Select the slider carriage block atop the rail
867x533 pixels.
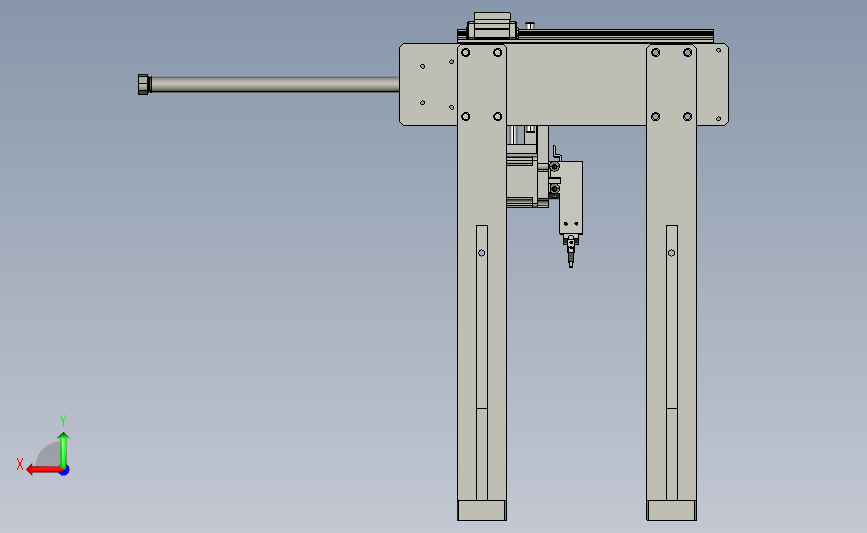tap(492, 25)
